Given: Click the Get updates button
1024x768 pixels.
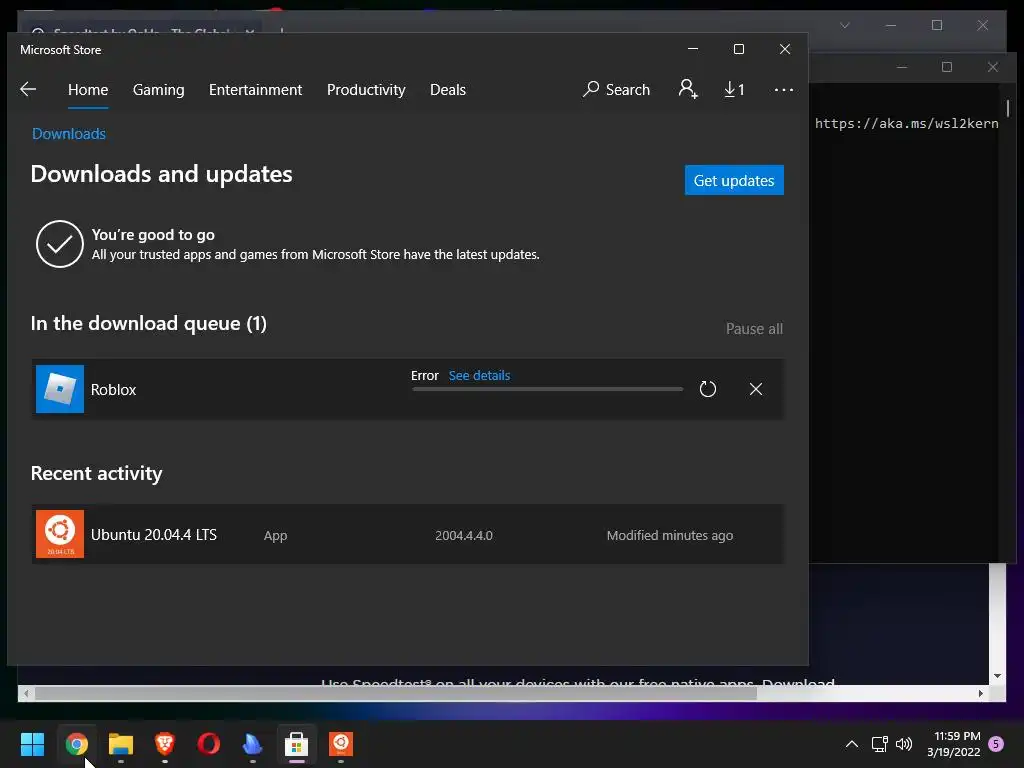Looking at the screenshot, I should pyautogui.click(x=734, y=180).
